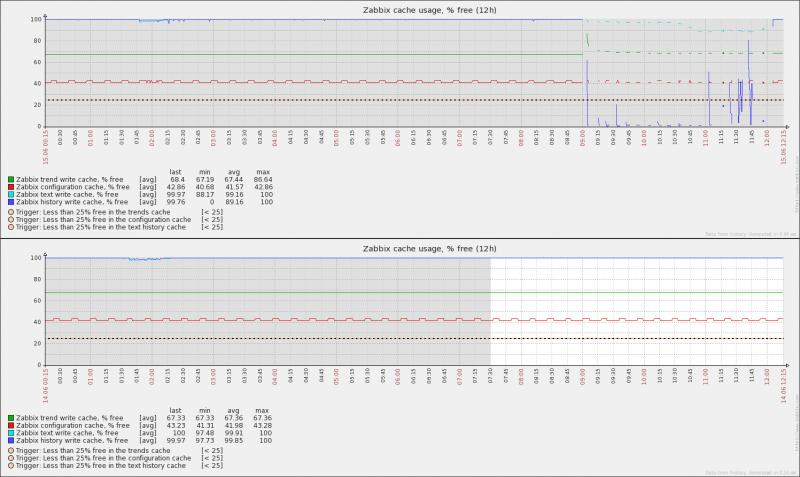Click the history write cache avg value 89.16
The height and width of the screenshot is (477, 800).
pos(234,202)
